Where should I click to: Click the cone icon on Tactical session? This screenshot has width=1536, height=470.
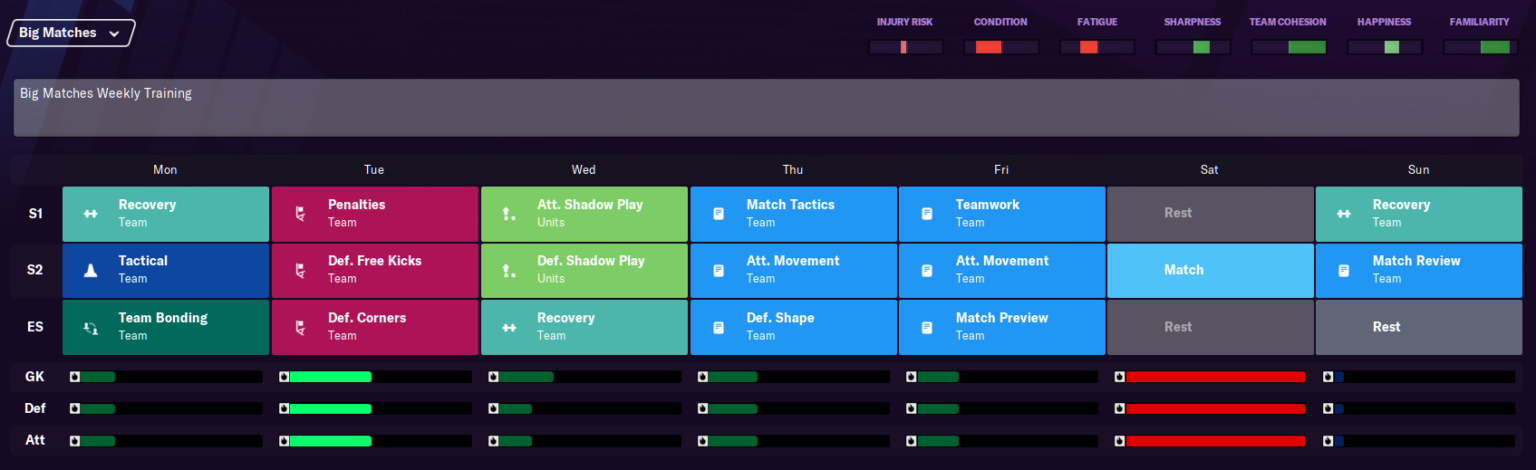[x=90, y=270]
